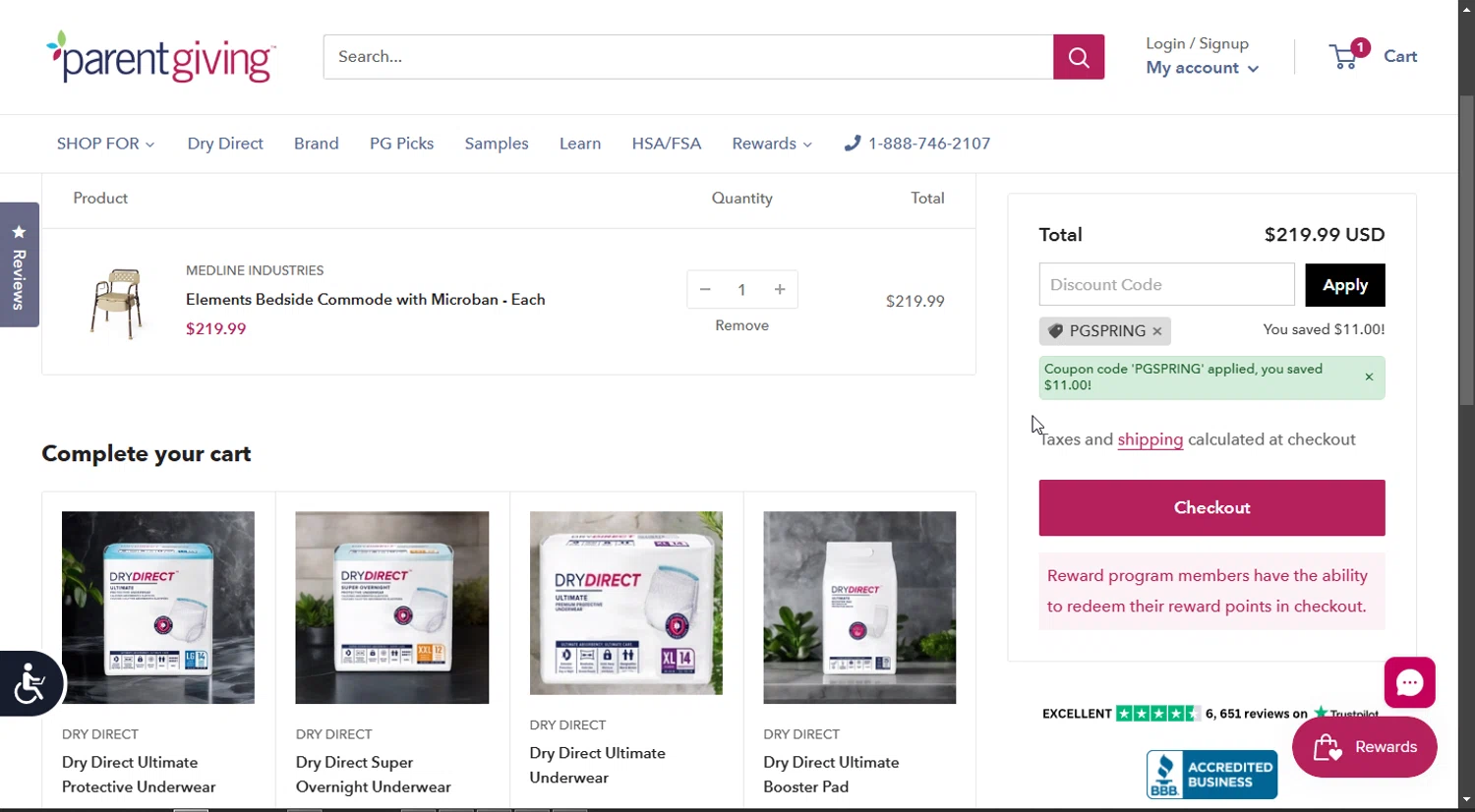Dismiss the coupon applied notification
The height and width of the screenshot is (812, 1475).
click(1369, 377)
